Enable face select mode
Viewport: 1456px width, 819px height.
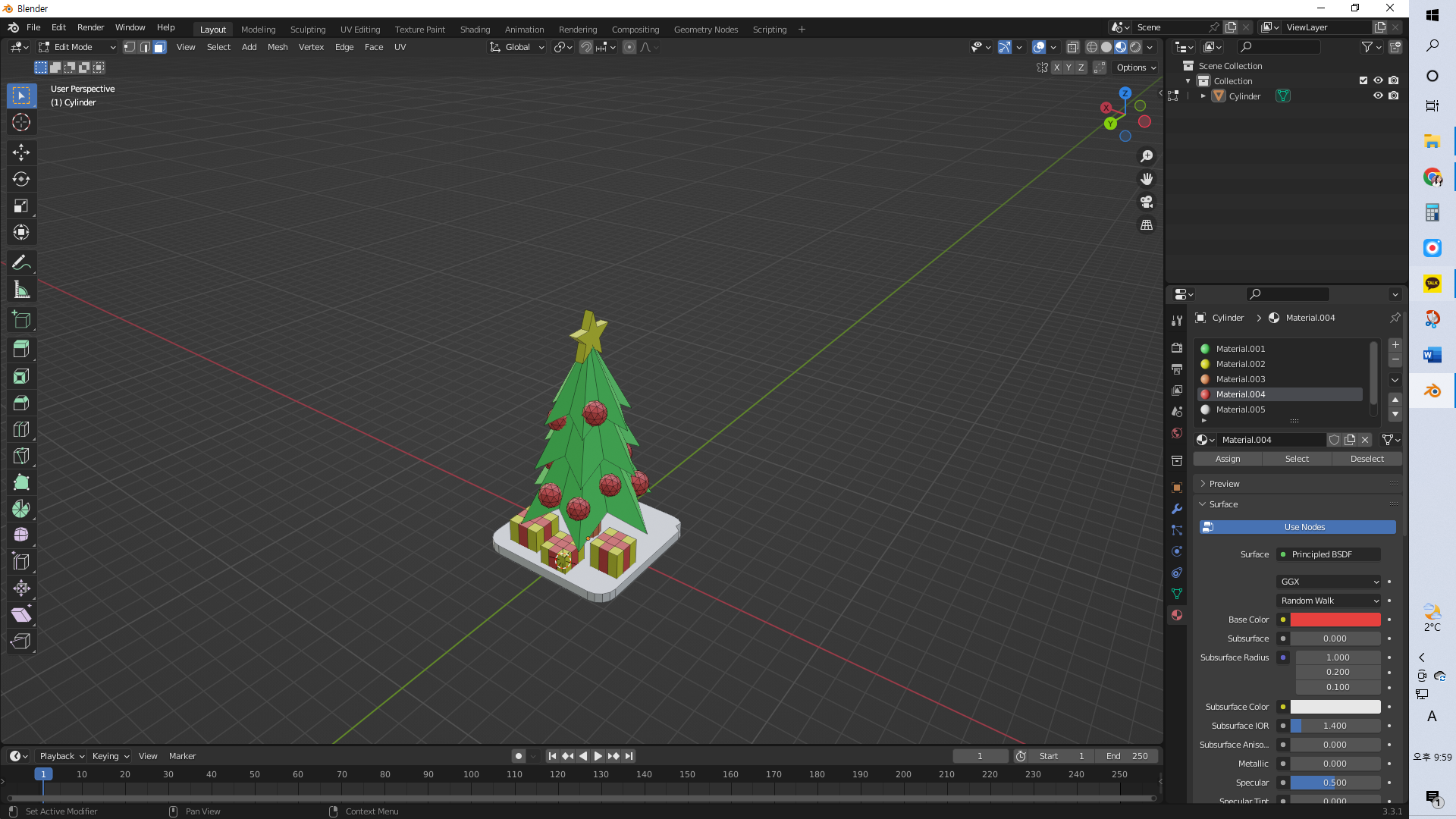point(159,47)
